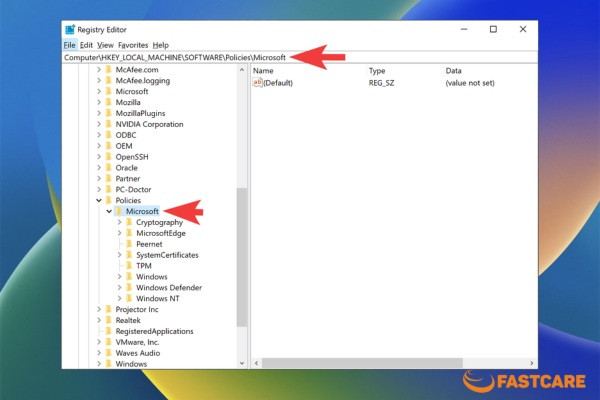This screenshot has height=400, width=600.
Task: Select the MicrosoftEdge tree entry
Action: click(x=161, y=233)
